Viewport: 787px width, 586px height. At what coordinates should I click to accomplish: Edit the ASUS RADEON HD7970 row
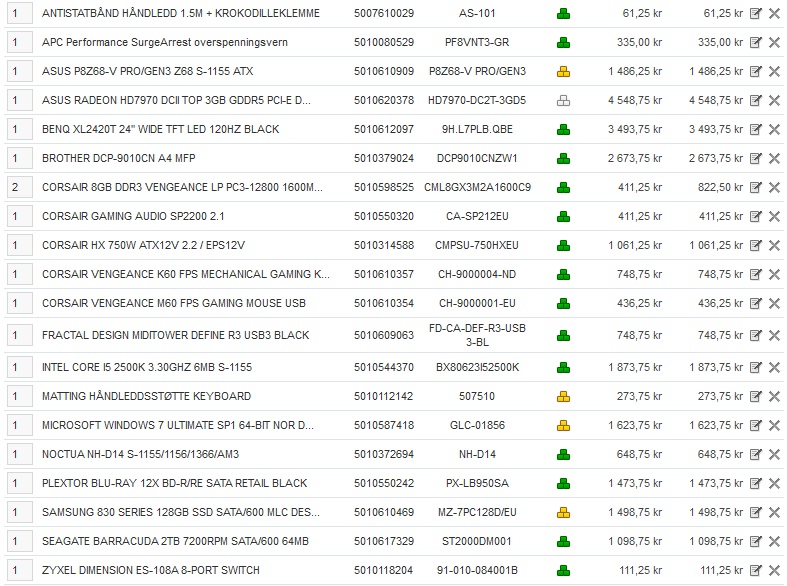[x=755, y=100]
